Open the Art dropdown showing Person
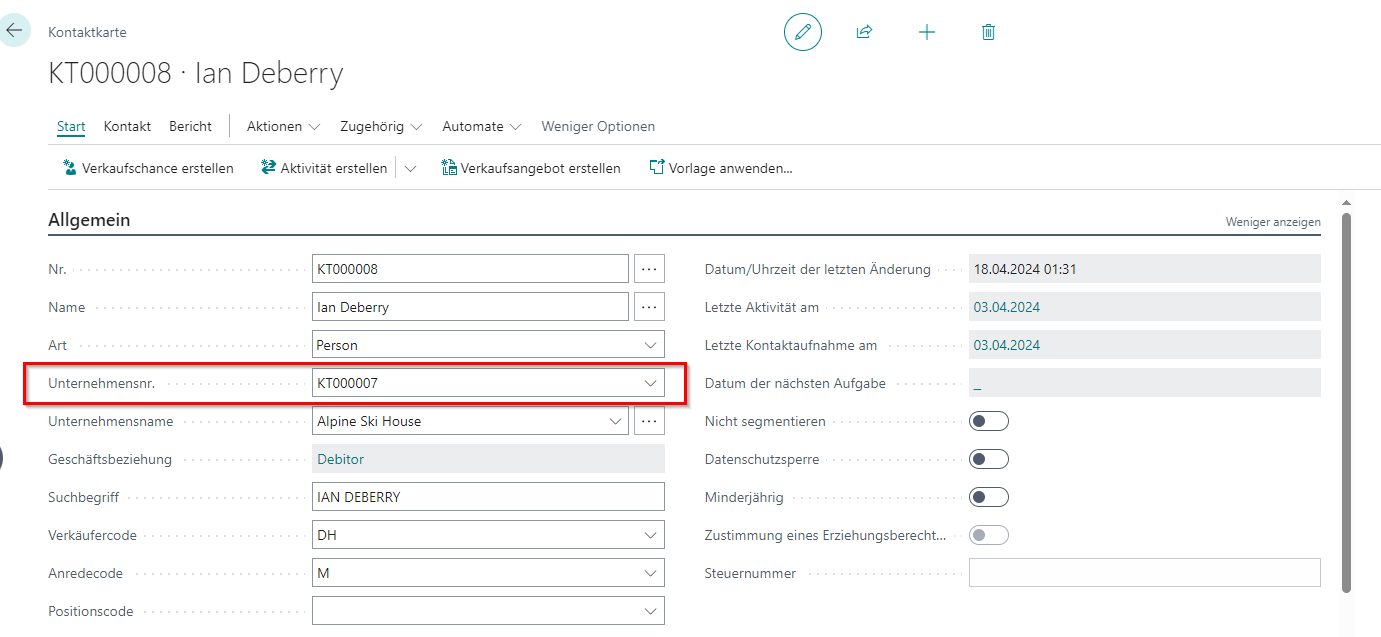 pos(488,345)
